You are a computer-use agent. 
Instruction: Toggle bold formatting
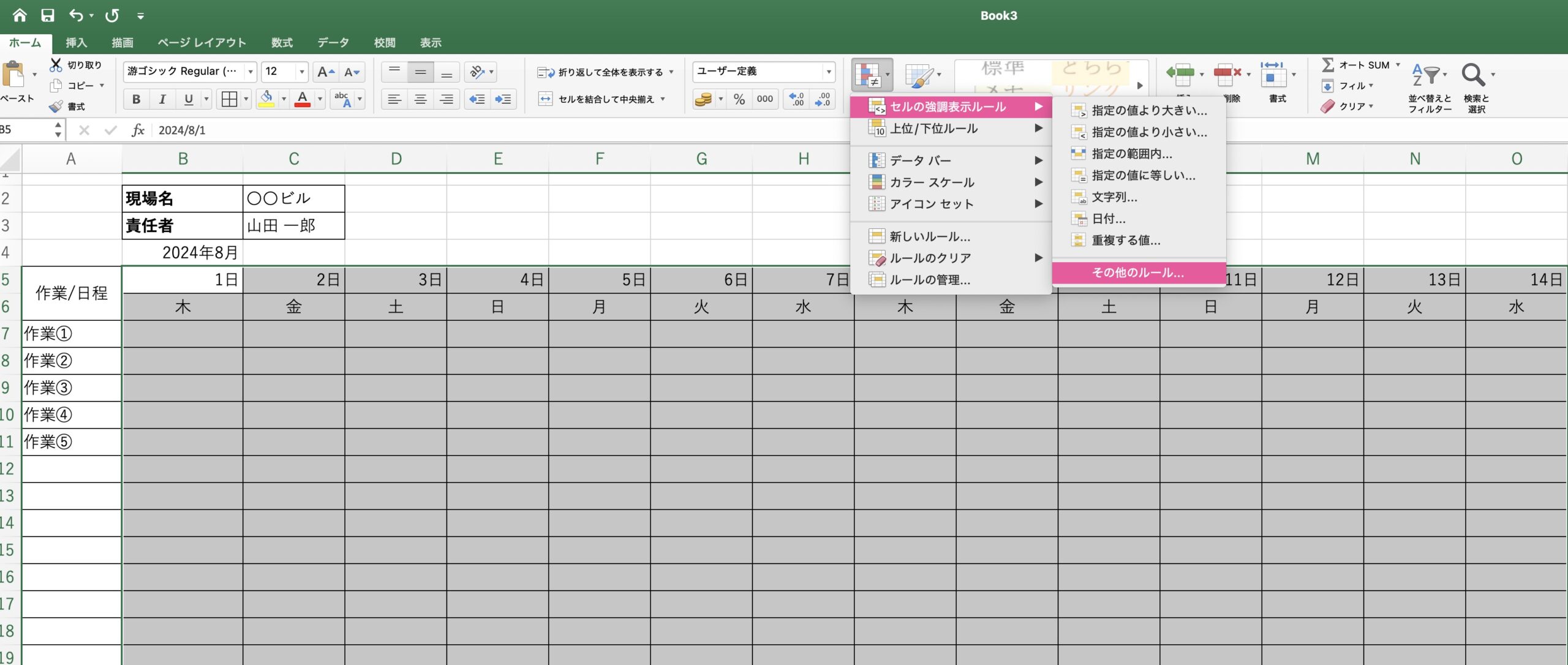click(136, 99)
